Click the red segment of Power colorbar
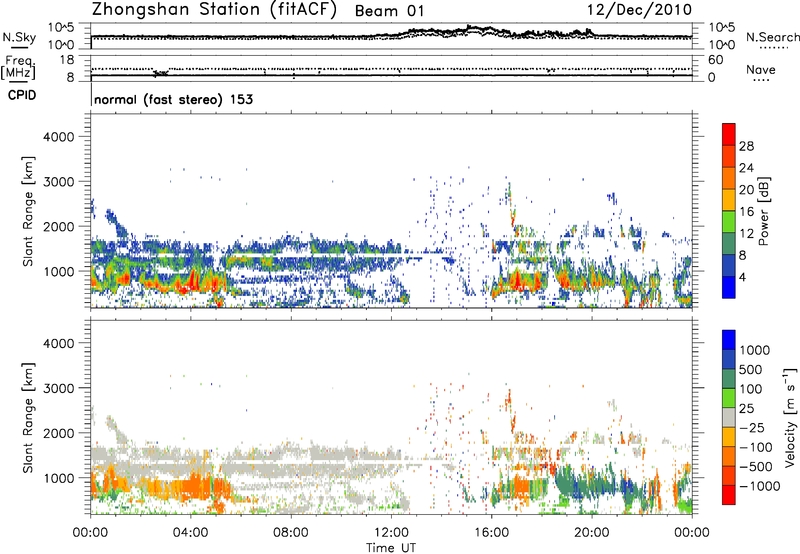 [729, 134]
